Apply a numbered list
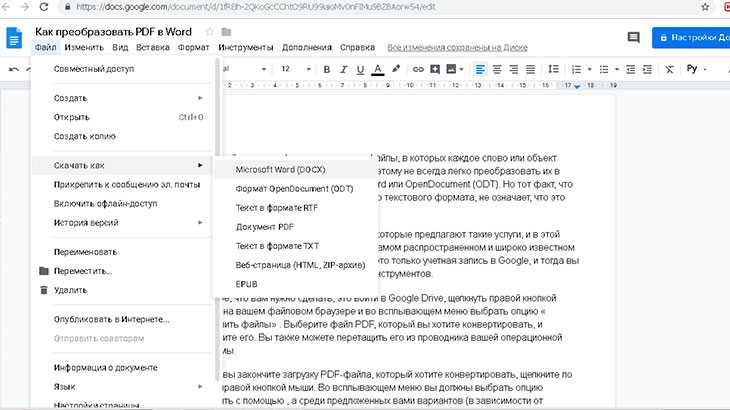The height and width of the screenshot is (410, 730). 576,69
